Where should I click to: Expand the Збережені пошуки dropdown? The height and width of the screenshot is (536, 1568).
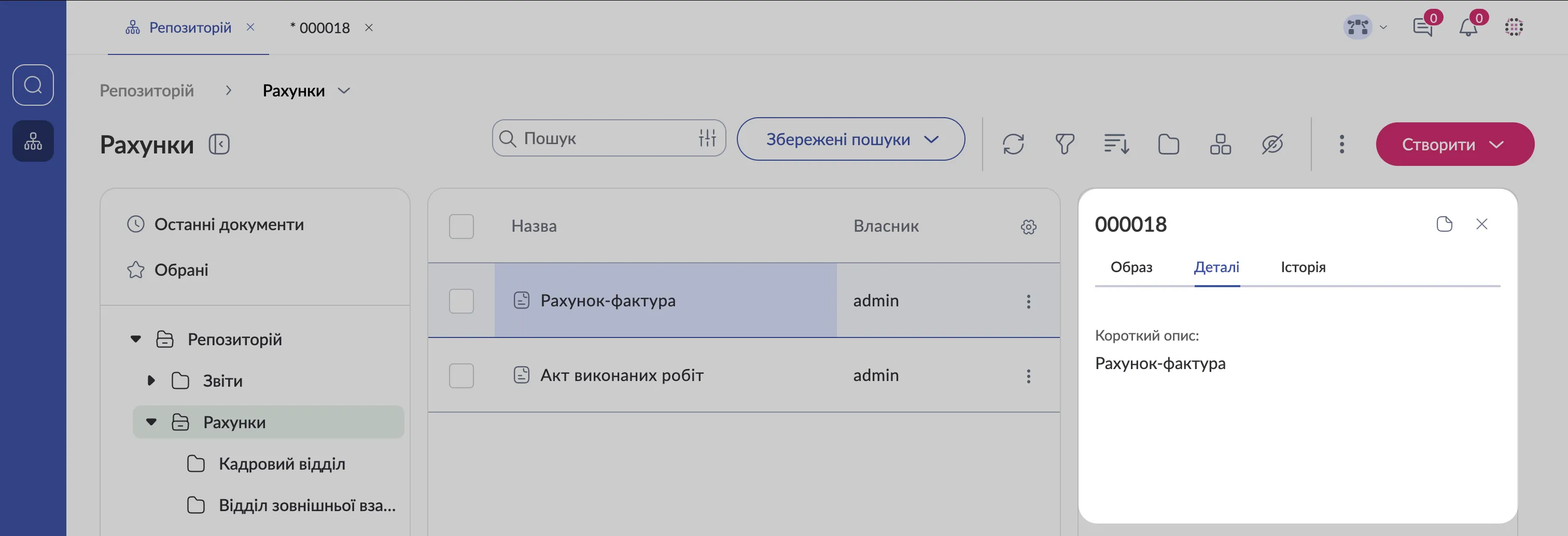click(850, 139)
